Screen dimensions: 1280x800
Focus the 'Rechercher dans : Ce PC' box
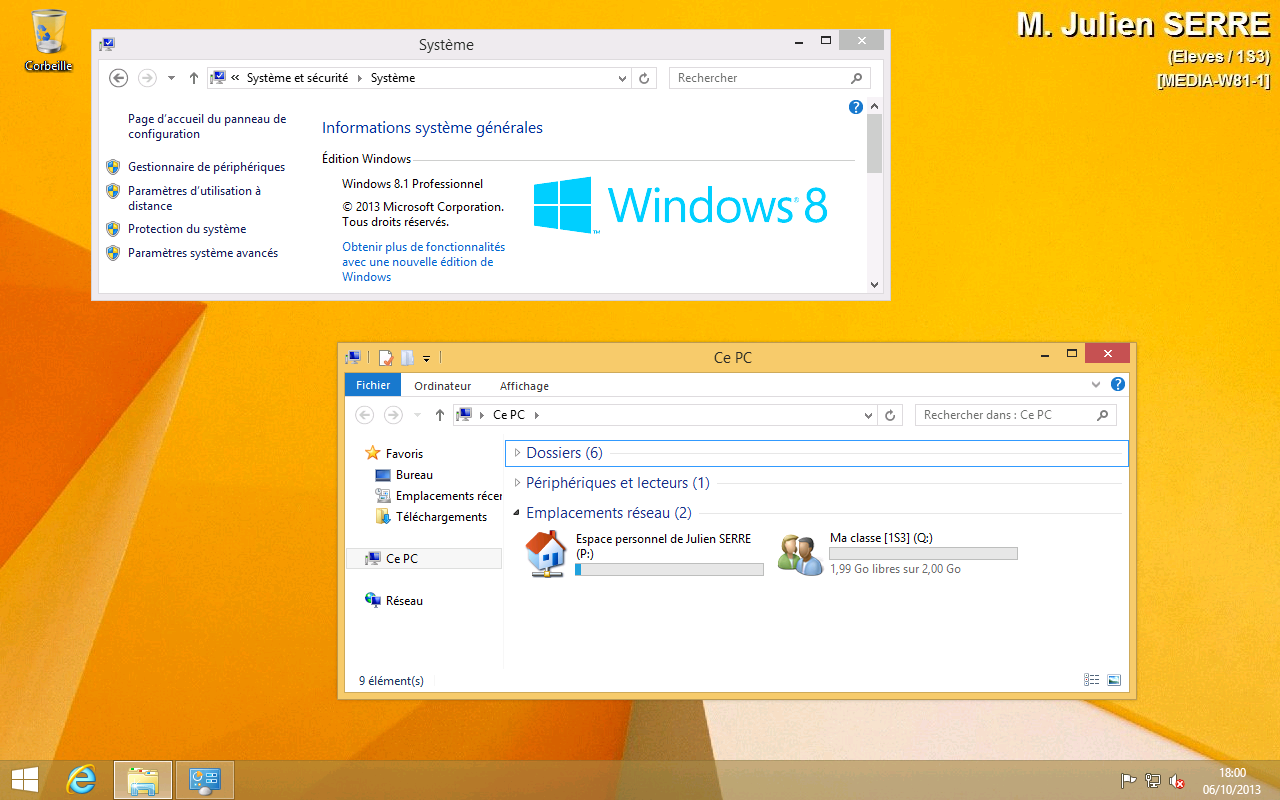point(1015,415)
